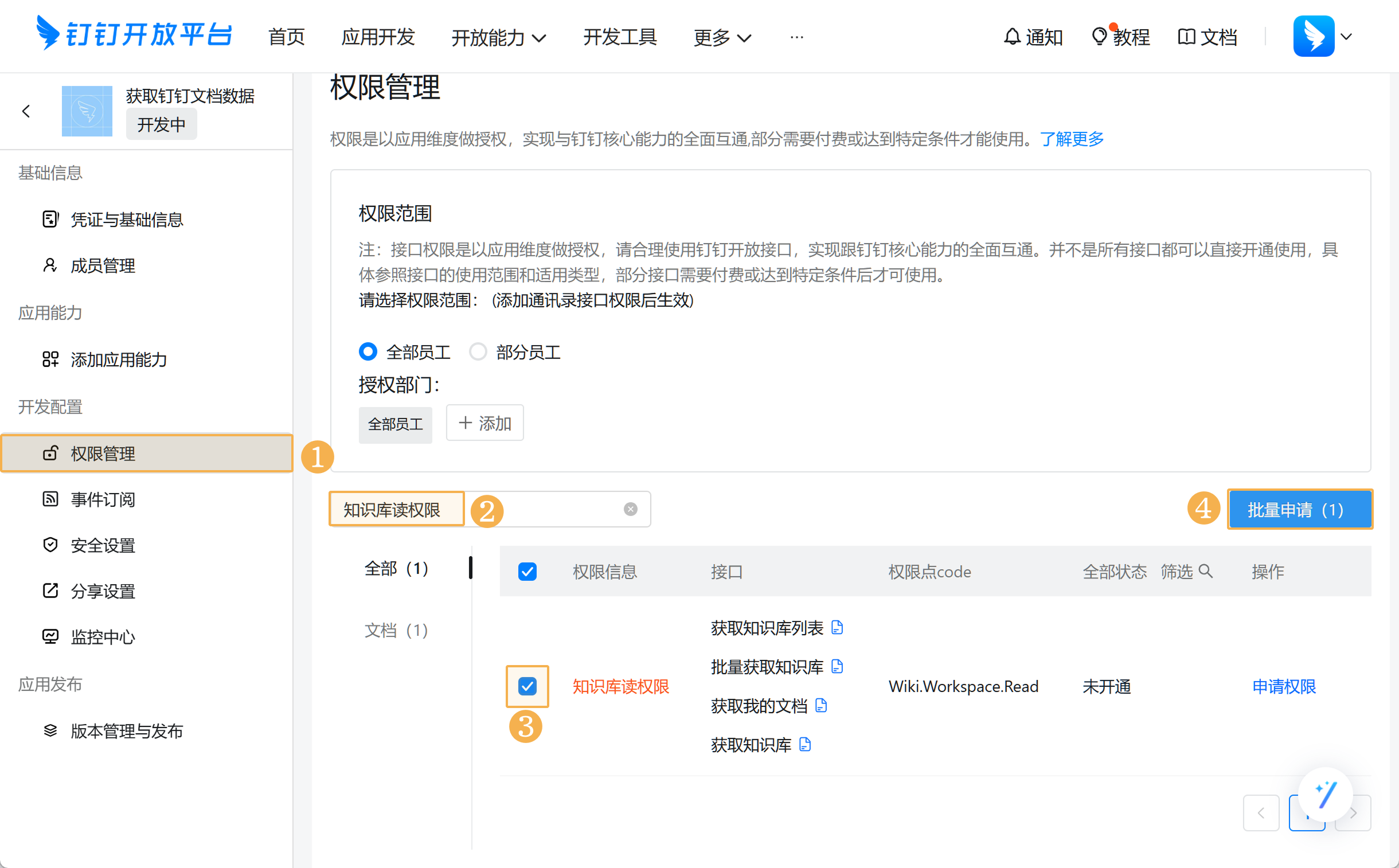Select the 部分员工 radio button
The image size is (1399, 868).
tap(478, 351)
